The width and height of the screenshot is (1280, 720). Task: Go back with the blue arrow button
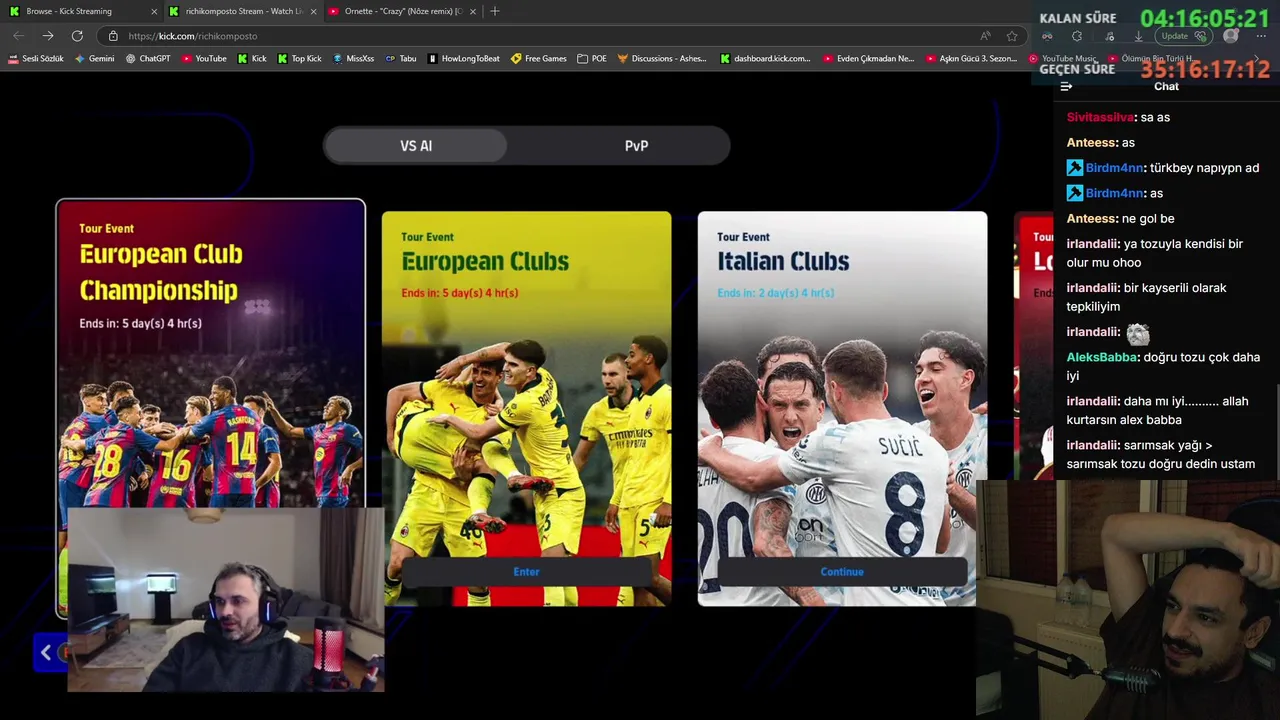click(46, 652)
